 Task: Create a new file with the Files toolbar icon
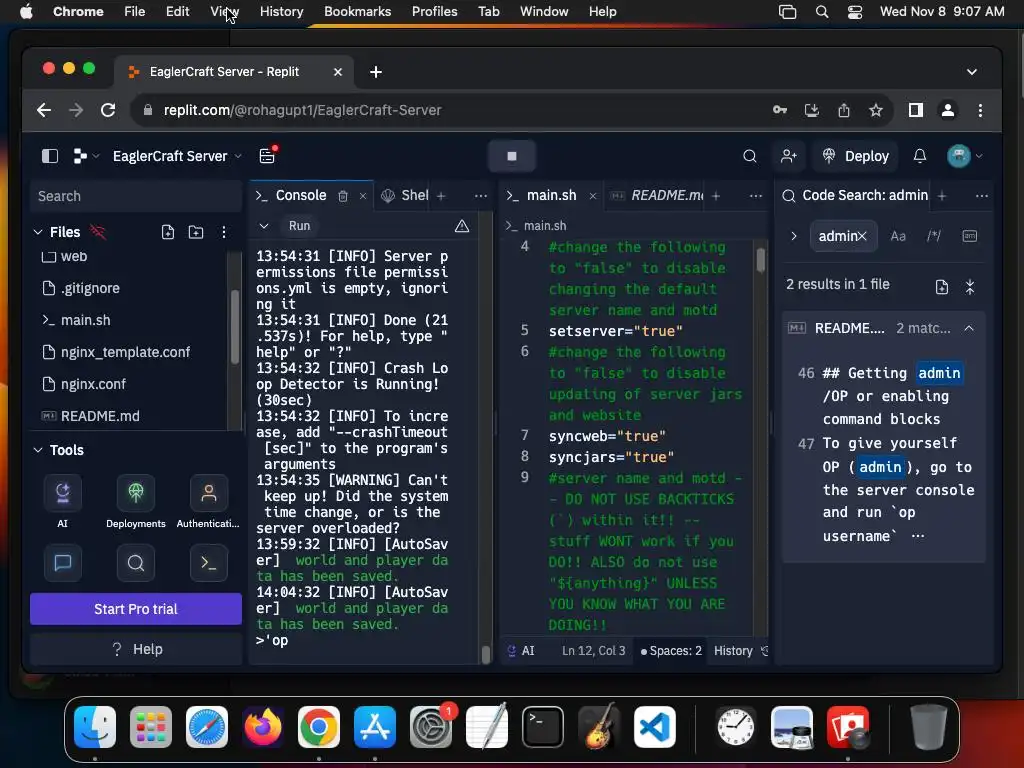(168, 232)
